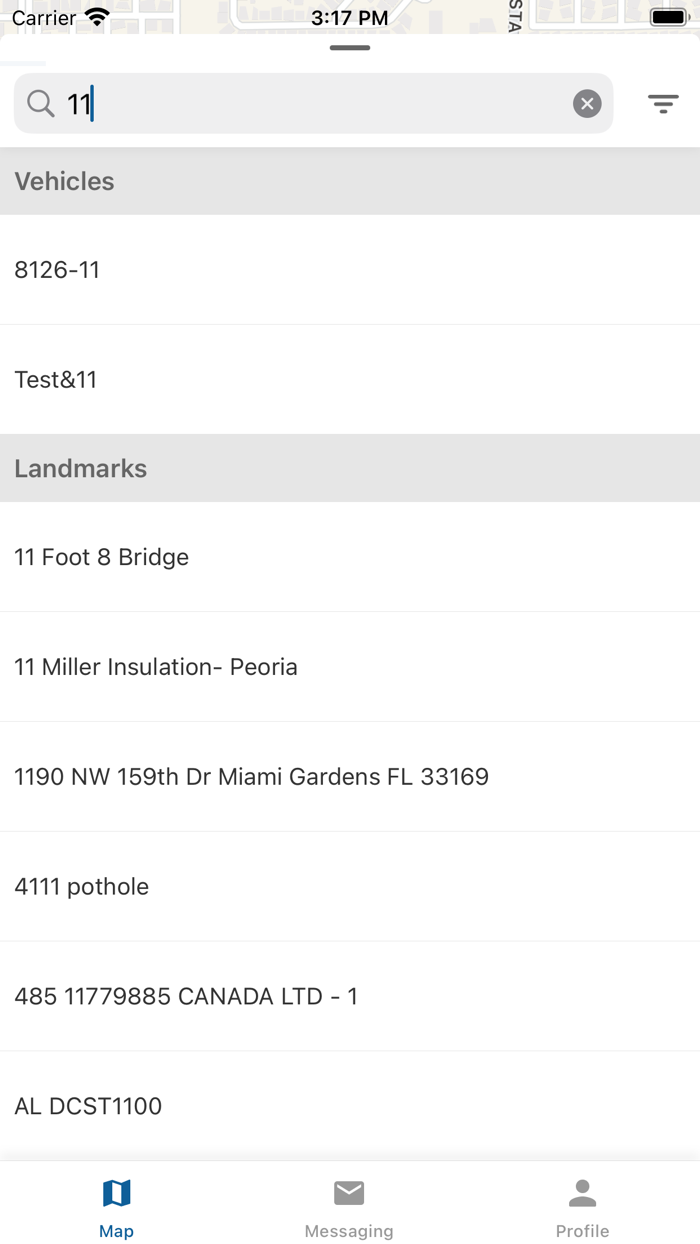Viewport: 700px width, 1244px height.
Task: Select the 485 11779885 CANADA LTD - 1 result
Action: pyautogui.click(x=350, y=996)
